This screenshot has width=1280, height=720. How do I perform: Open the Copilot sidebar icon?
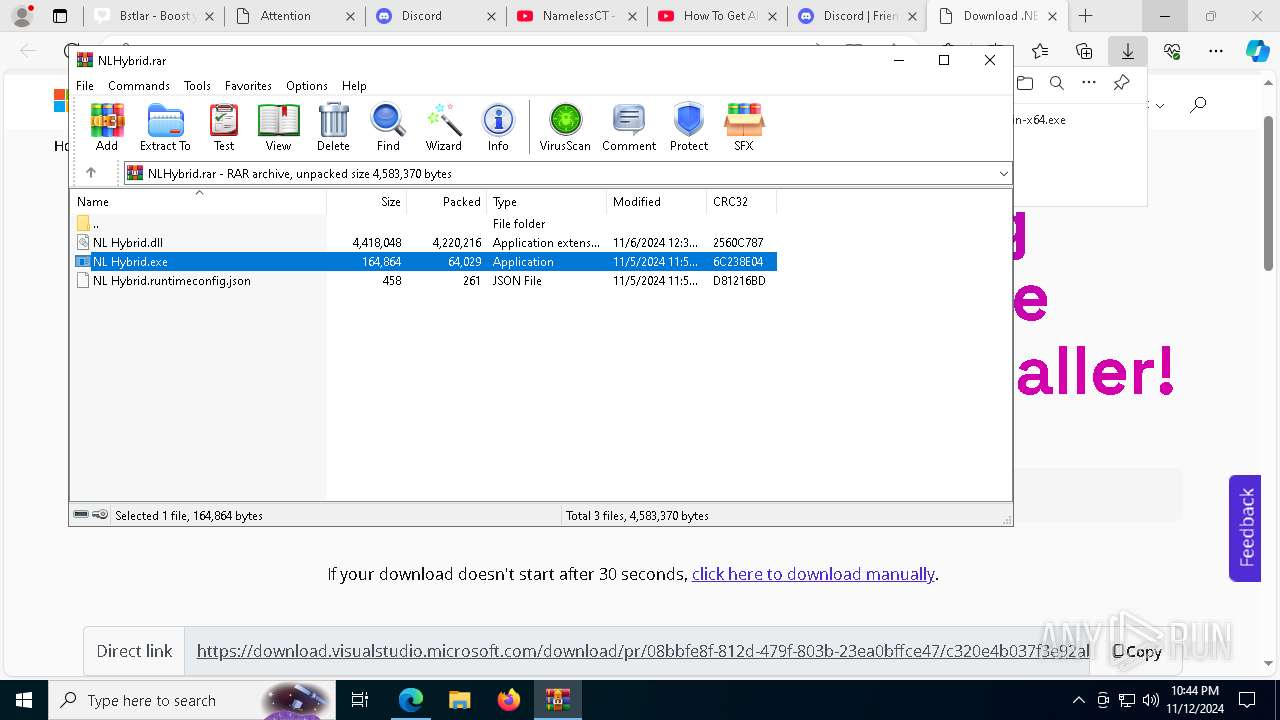point(1258,51)
